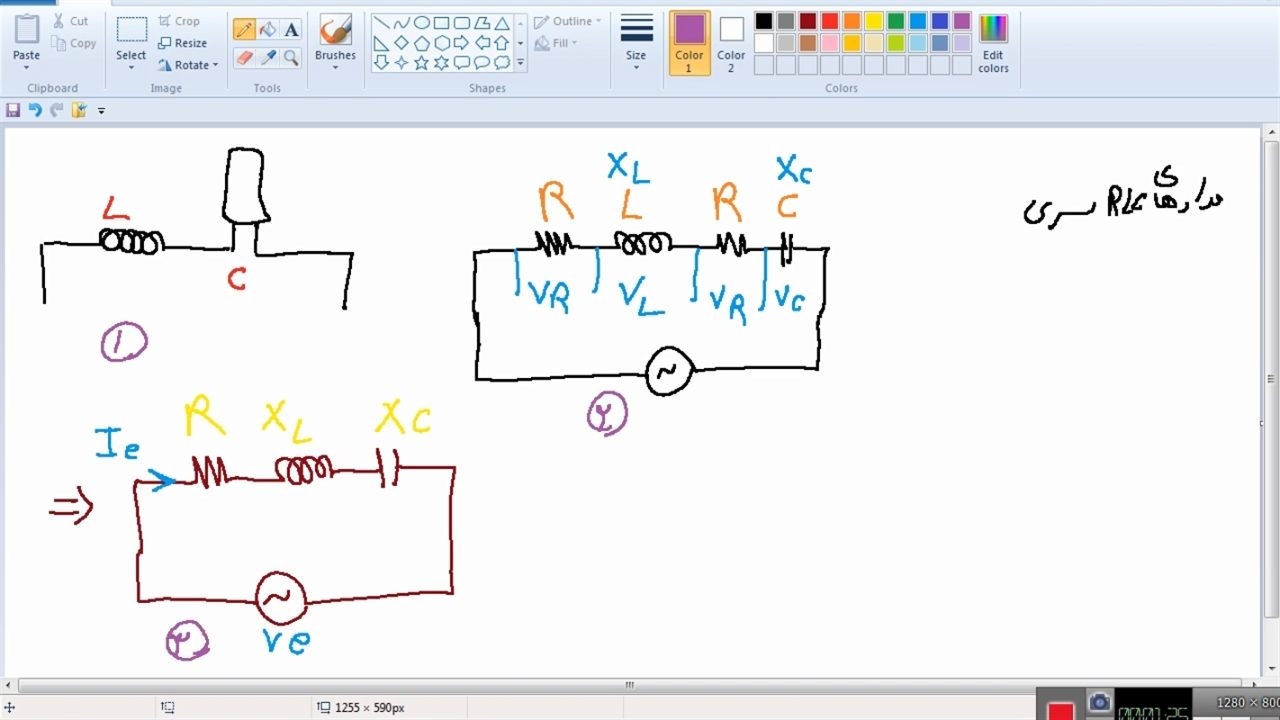The width and height of the screenshot is (1280, 720).
Task: Pick the Color picker eyedropper tool
Action: tap(268, 58)
